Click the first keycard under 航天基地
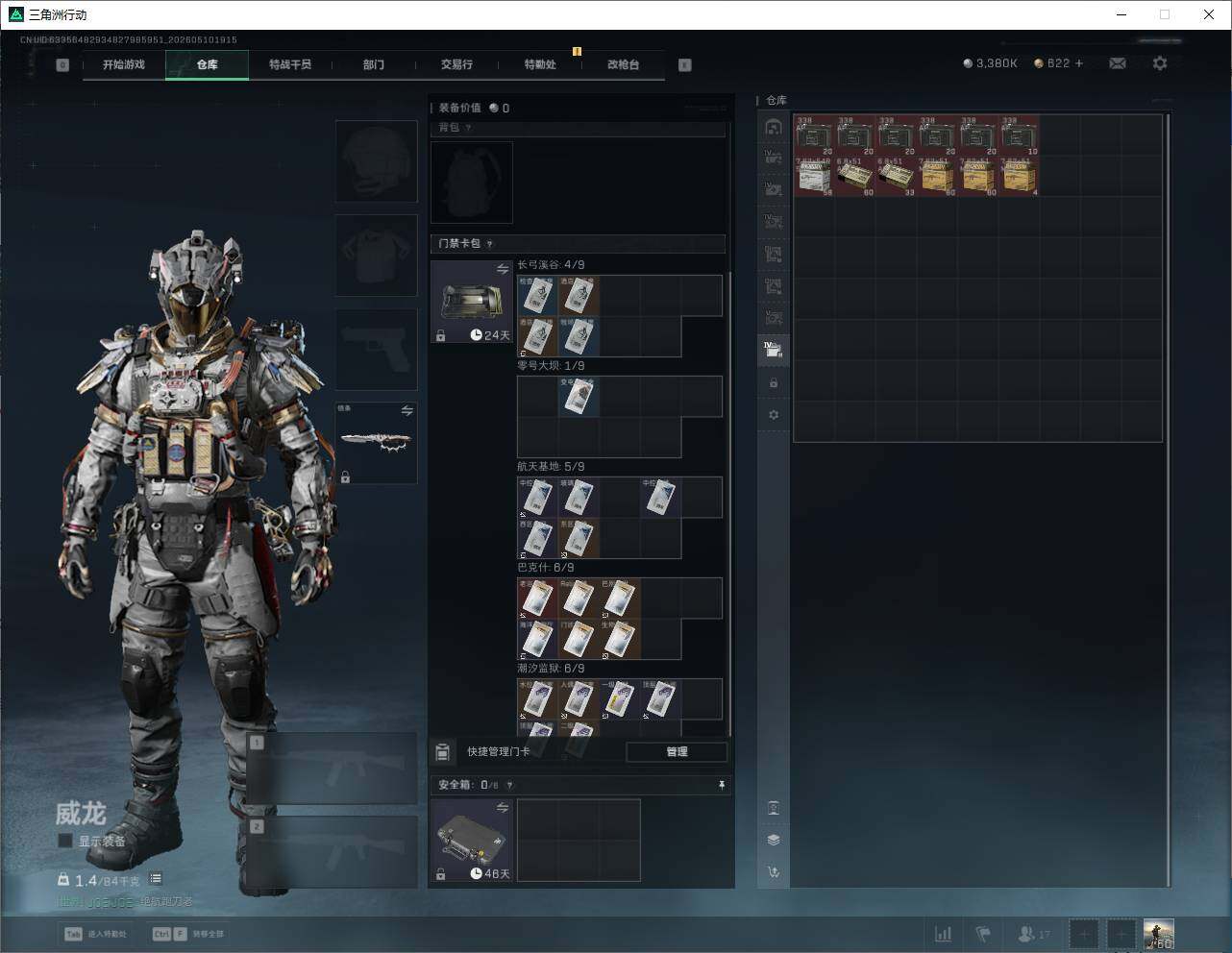 (538, 498)
